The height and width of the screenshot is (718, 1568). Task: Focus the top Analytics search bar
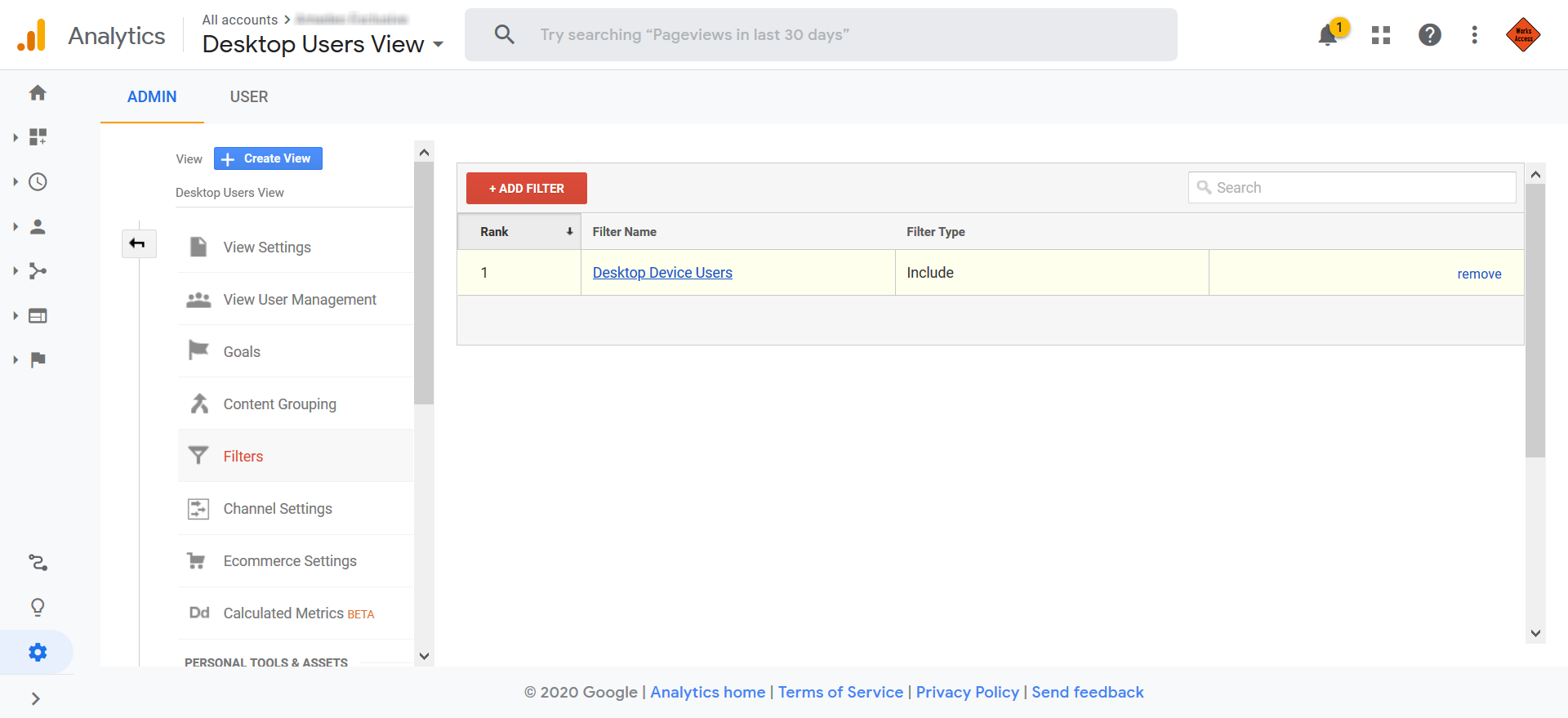tap(821, 34)
